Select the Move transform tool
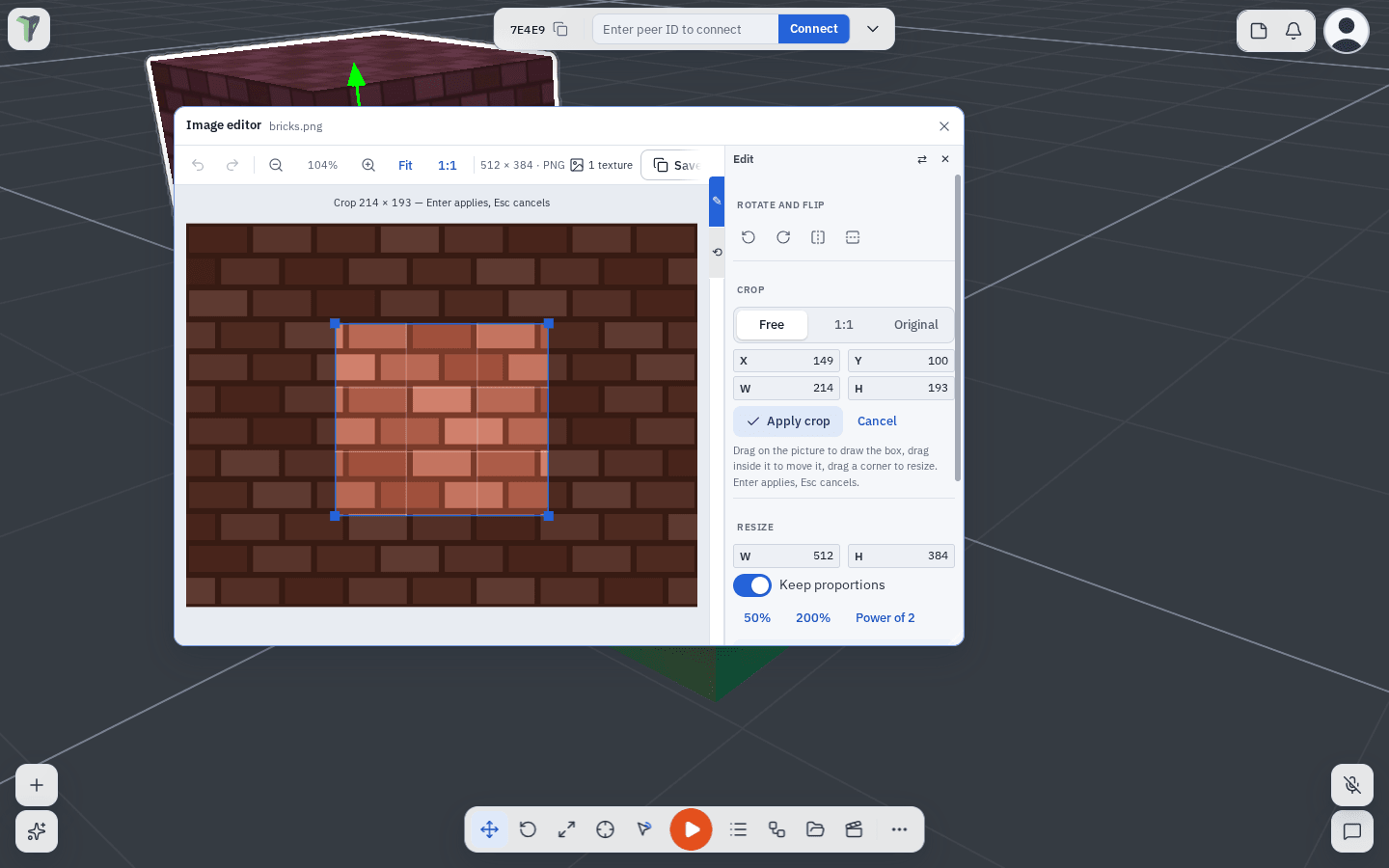Viewport: 1389px width, 868px height. (490, 829)
